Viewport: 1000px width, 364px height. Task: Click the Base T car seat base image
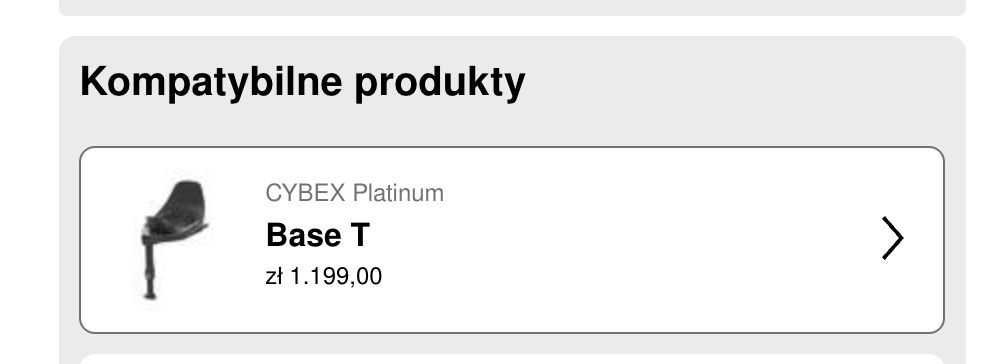pyautogui.click(x=173, y=240)
